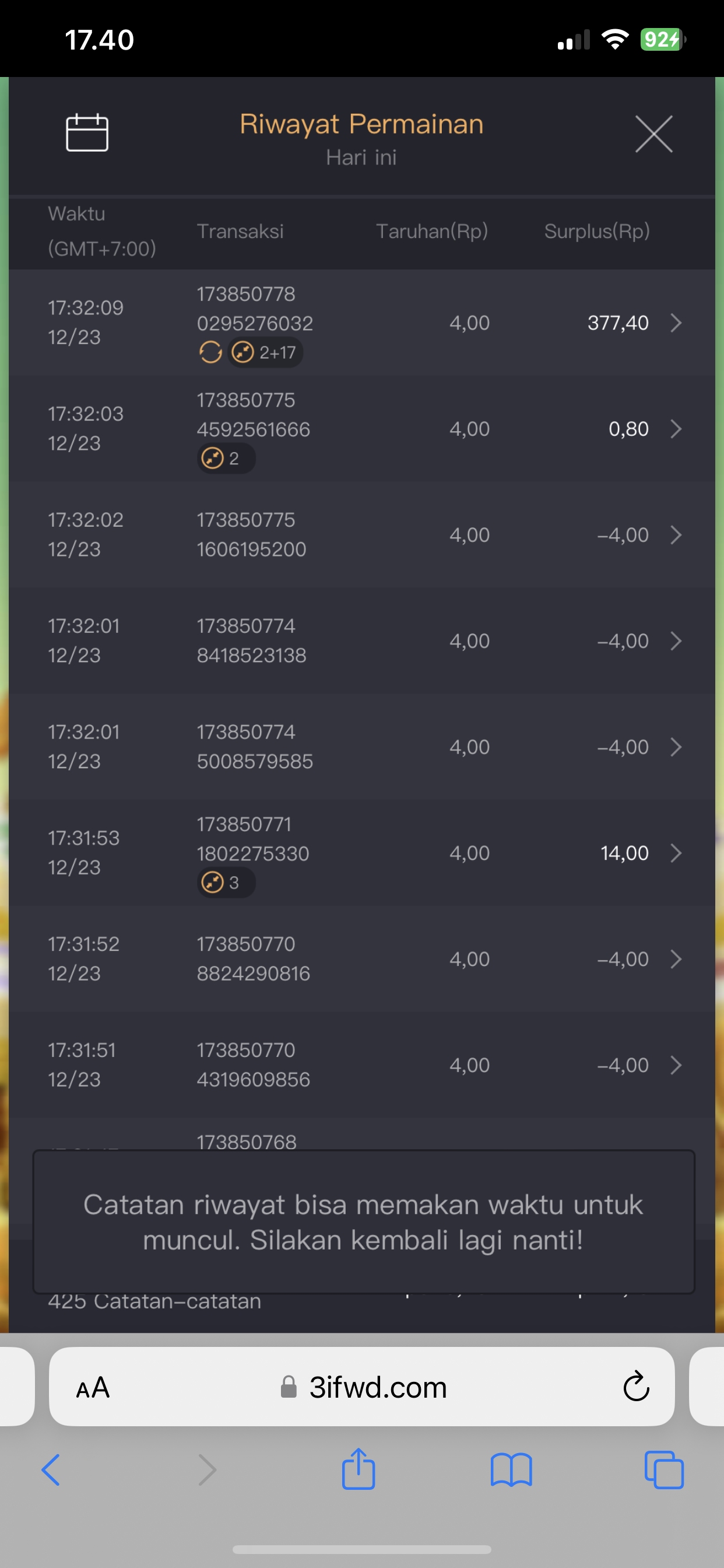Tap the free spin badge showing 2
The width and height of the screenshot is (724, 1568).
click(226, 459)
